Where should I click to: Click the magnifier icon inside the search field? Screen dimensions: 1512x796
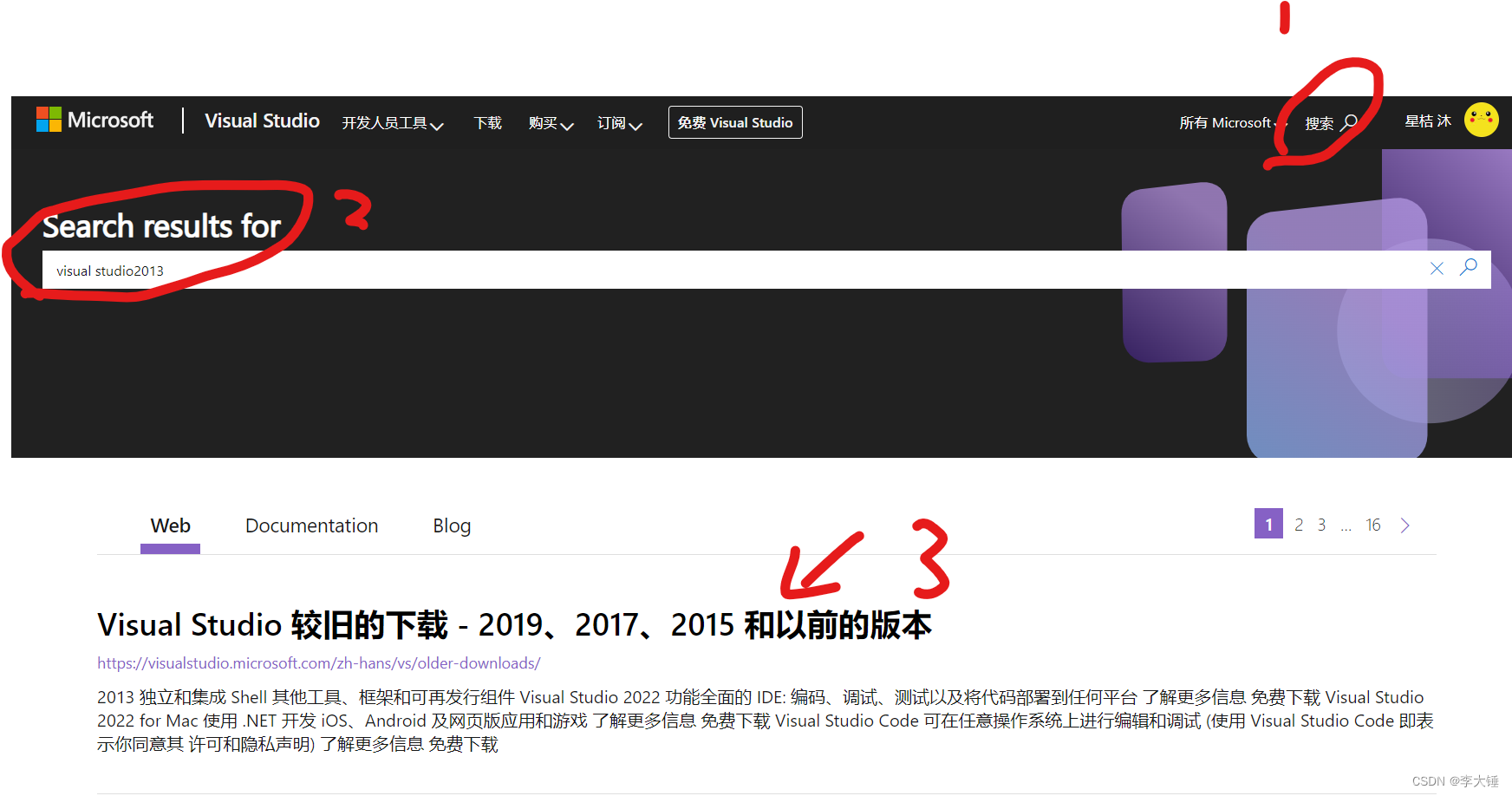click(1469, 269)
